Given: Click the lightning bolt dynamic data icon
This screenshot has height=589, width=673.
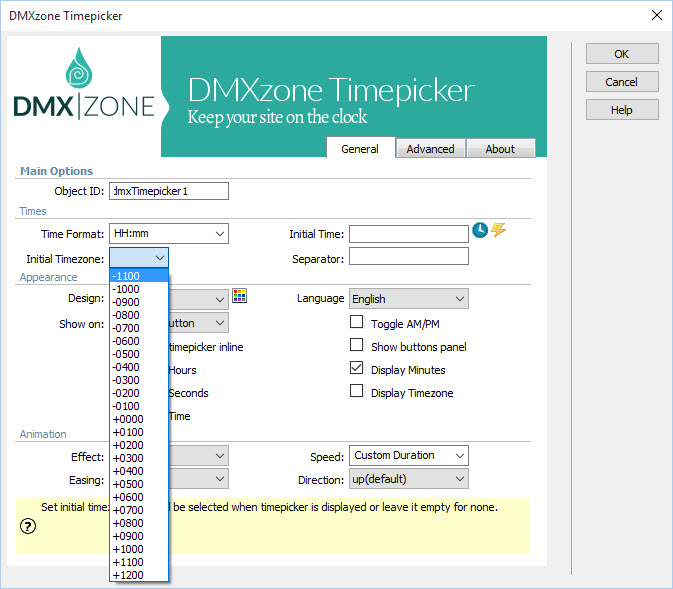Looking at the screenshot, I should (x=498, y=230).
